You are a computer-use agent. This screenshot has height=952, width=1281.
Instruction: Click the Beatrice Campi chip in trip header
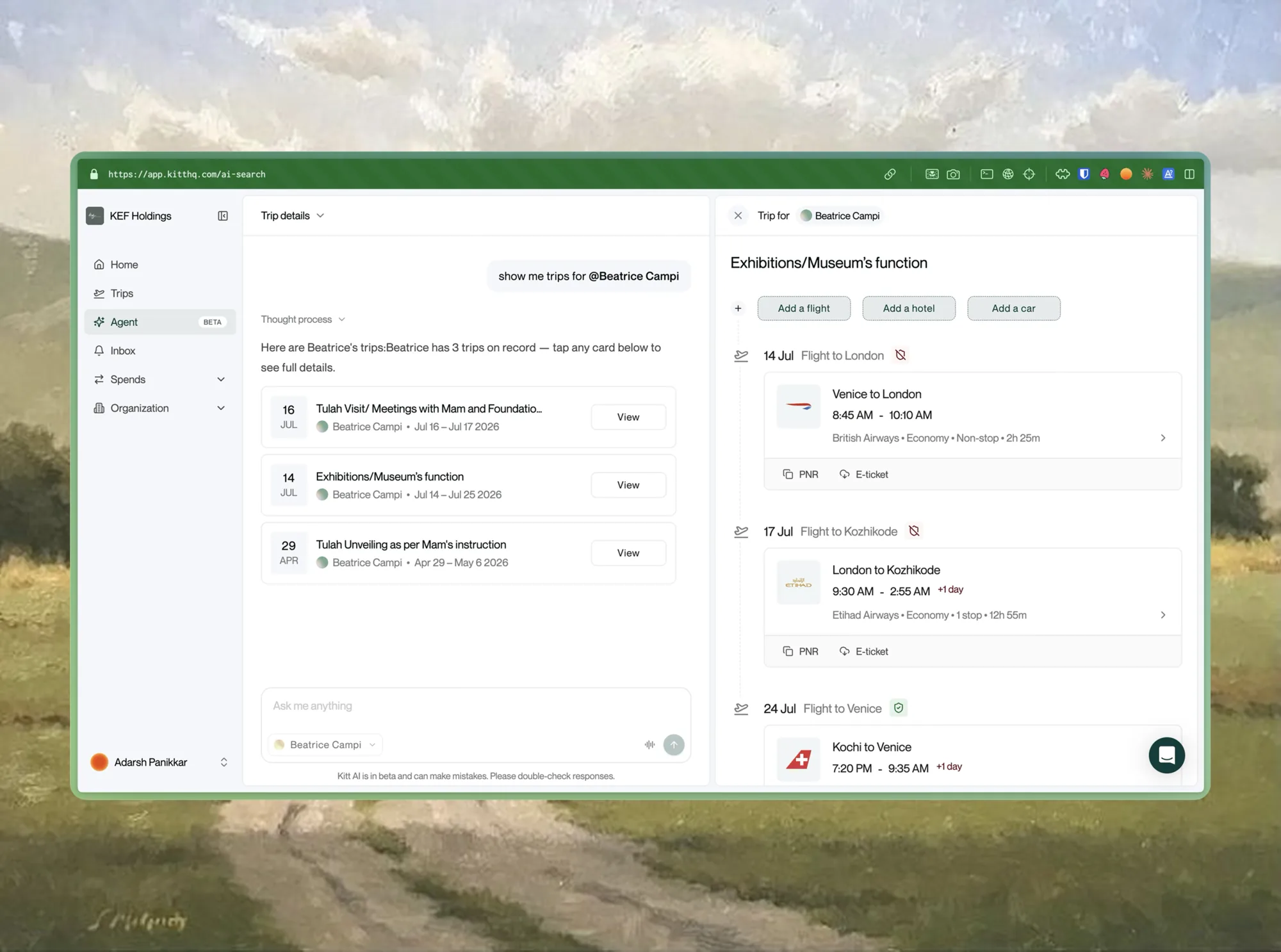click(x=840, y=216)
